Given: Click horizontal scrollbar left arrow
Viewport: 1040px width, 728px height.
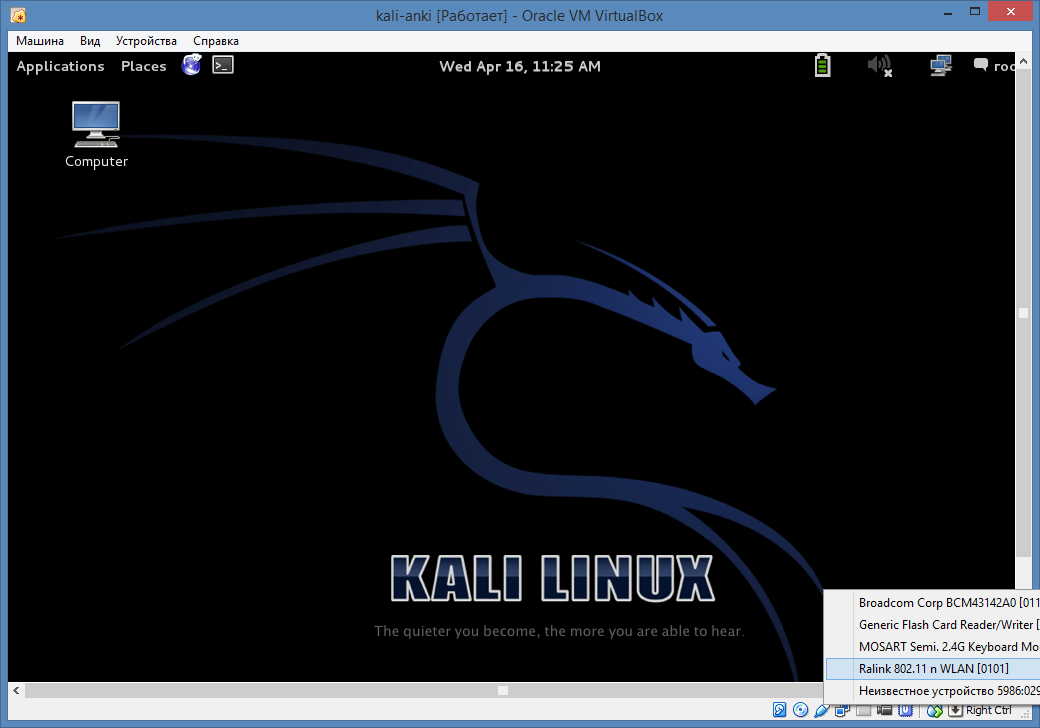Looking at the screenshot, I should pos(17,690).
